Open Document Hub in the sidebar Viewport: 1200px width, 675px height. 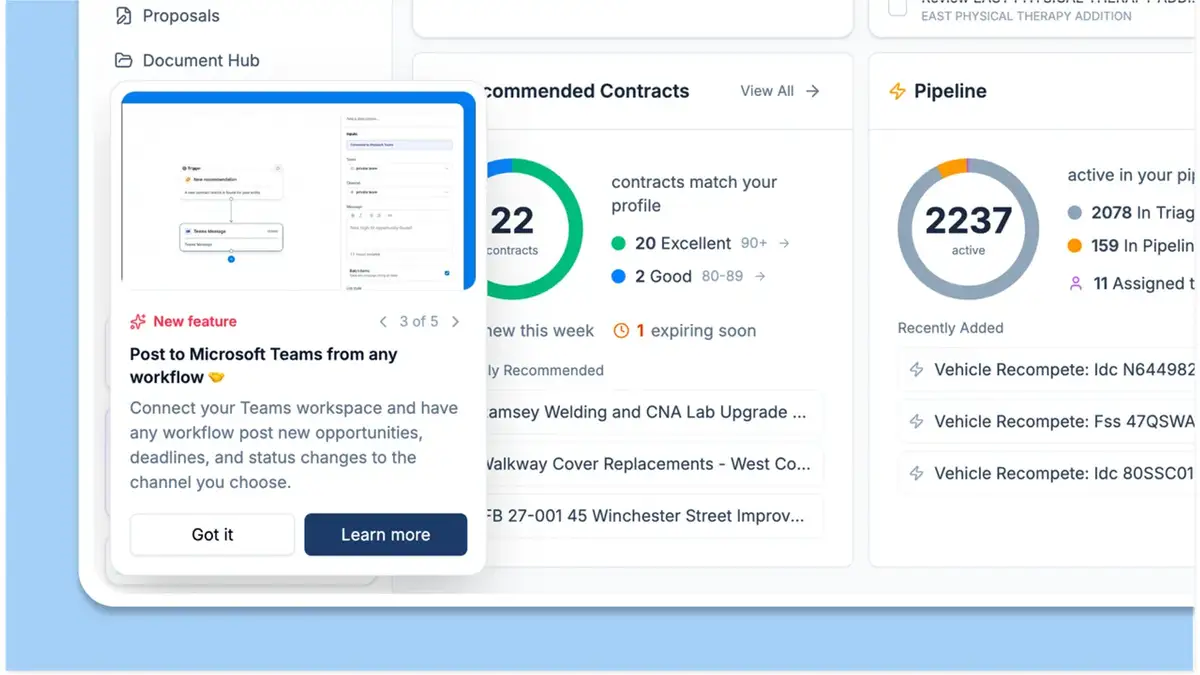point(187,60)
